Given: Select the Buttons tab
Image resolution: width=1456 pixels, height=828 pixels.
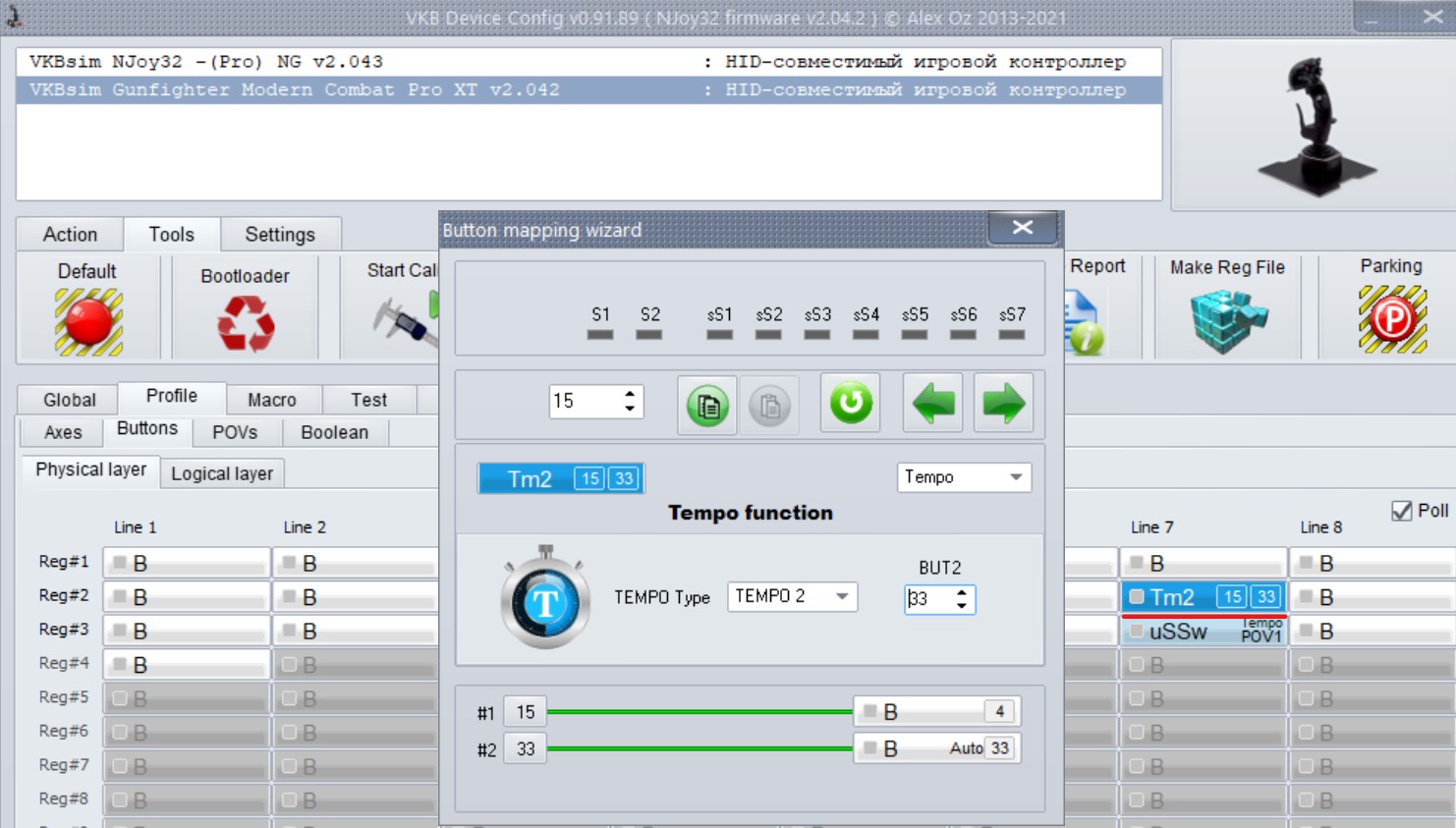Looking at the screenshot, I should pos(147,429).
